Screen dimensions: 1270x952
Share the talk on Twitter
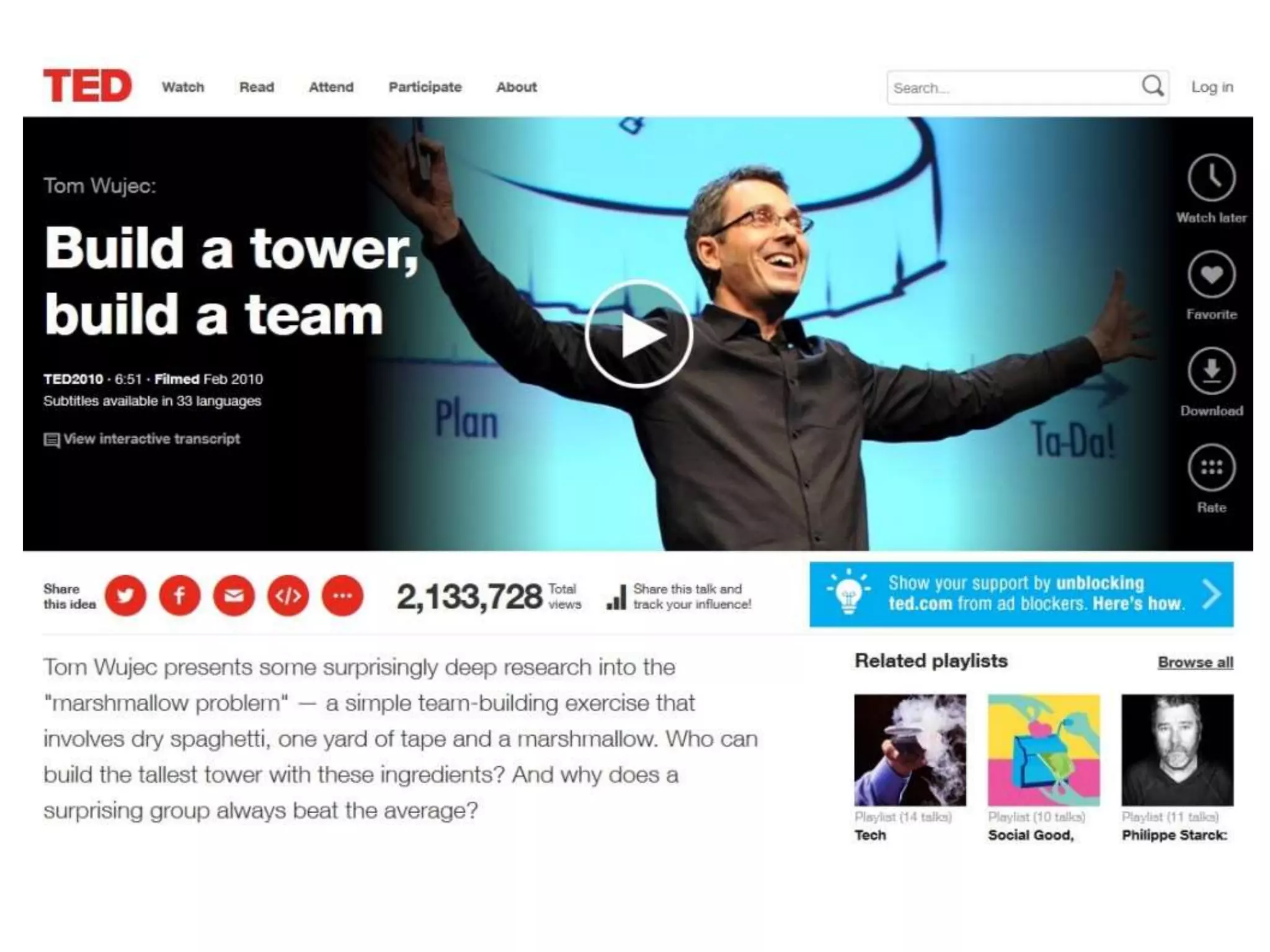click(x=125, y=596)
